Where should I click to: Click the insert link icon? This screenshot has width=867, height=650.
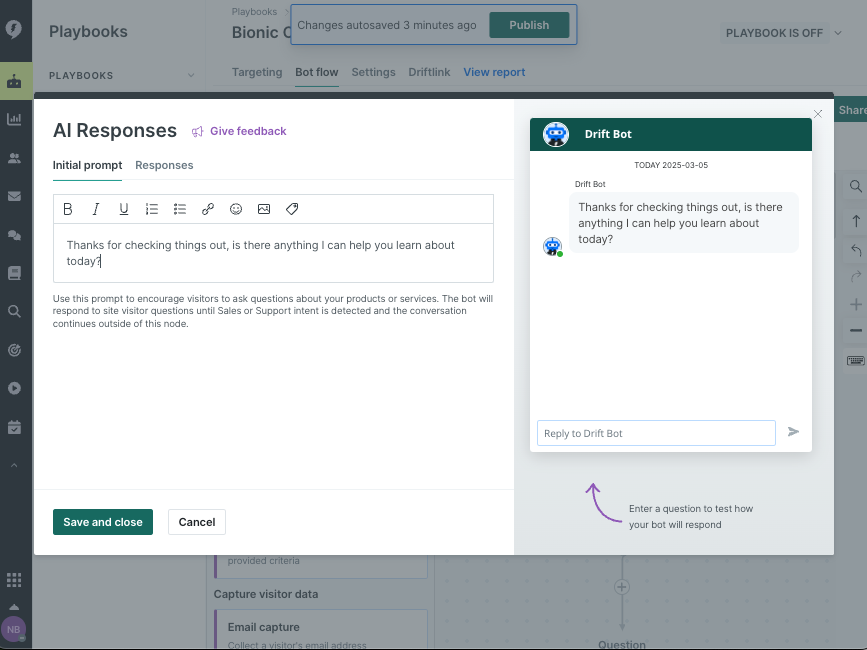pyautogui.click(x=208, y=209)
